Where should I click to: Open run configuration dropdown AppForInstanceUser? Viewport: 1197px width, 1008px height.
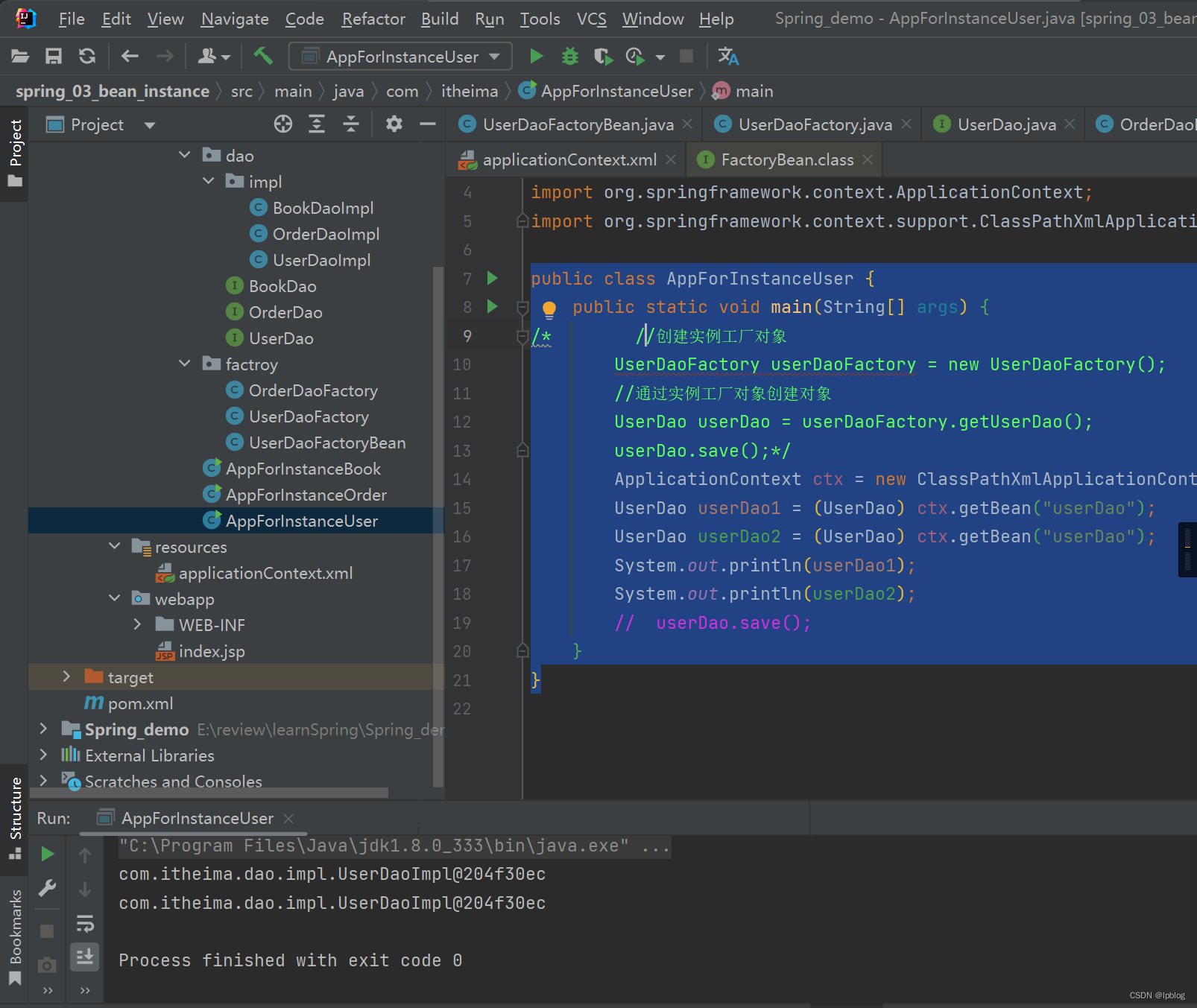(x=401, y=57)
